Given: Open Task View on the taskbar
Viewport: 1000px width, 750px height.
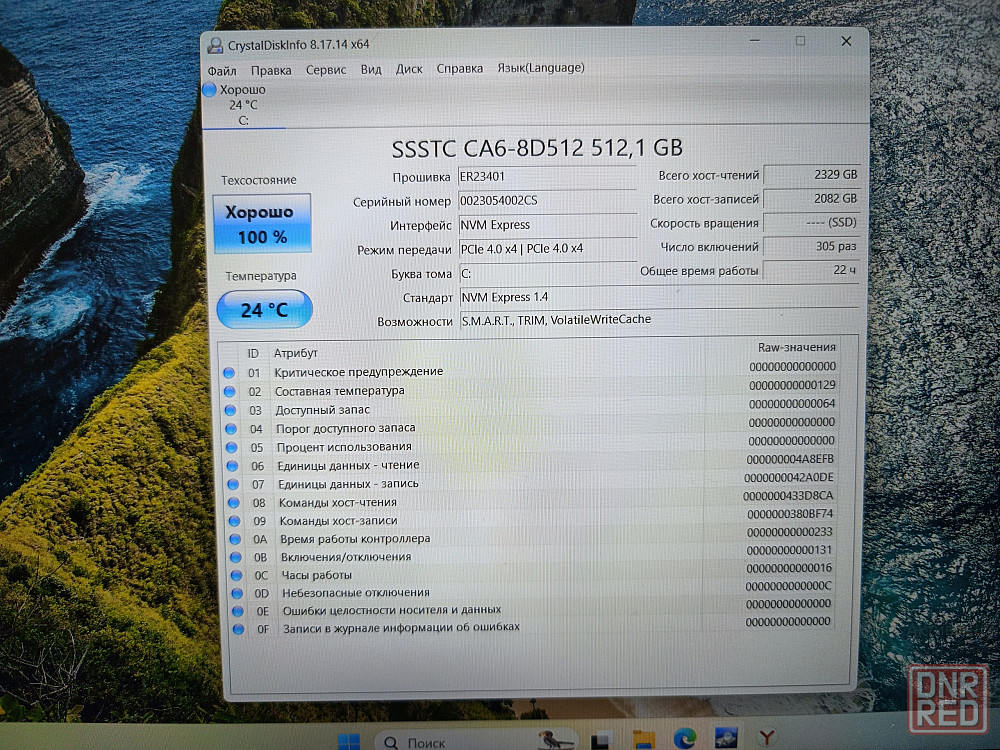Looking at the screenshot, I should 599,740.
